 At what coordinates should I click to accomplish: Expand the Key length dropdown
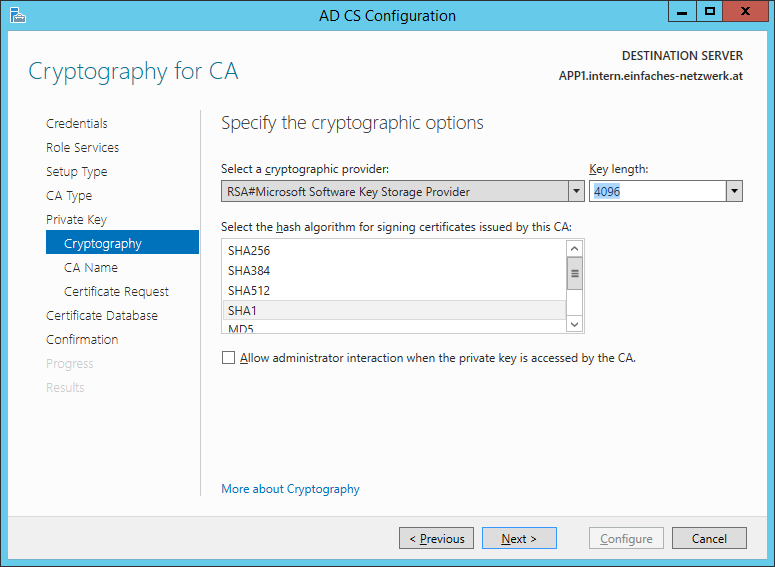(x=734, y=192)
